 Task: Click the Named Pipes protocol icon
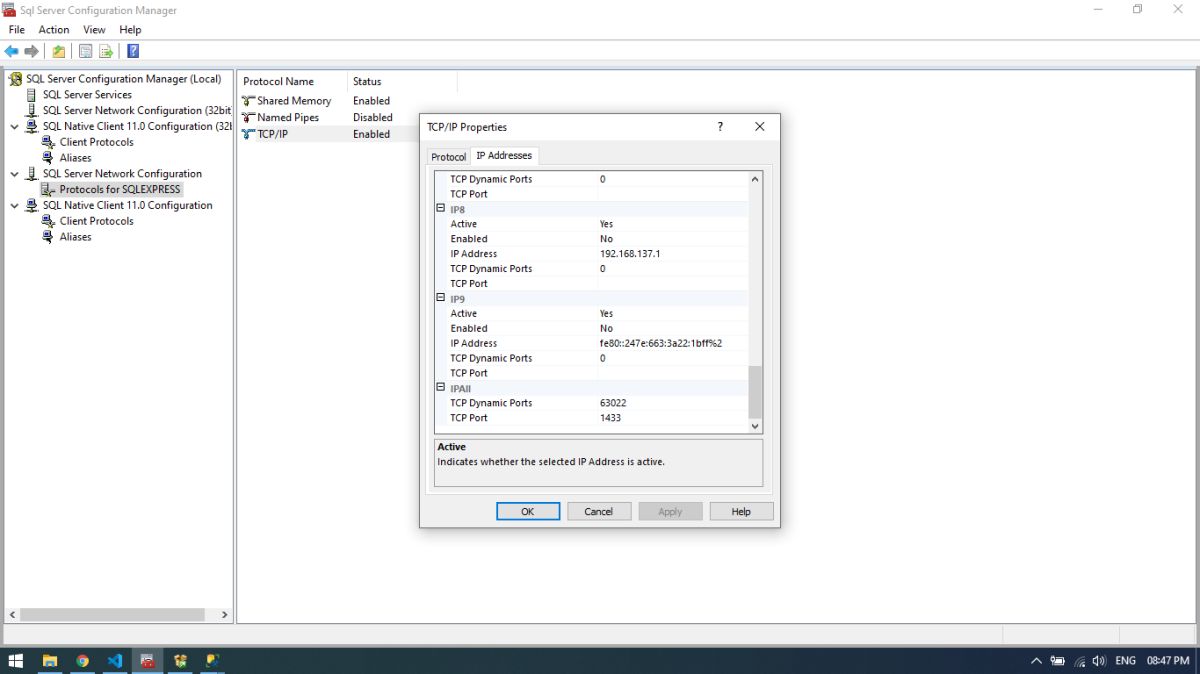coord(248,118)
